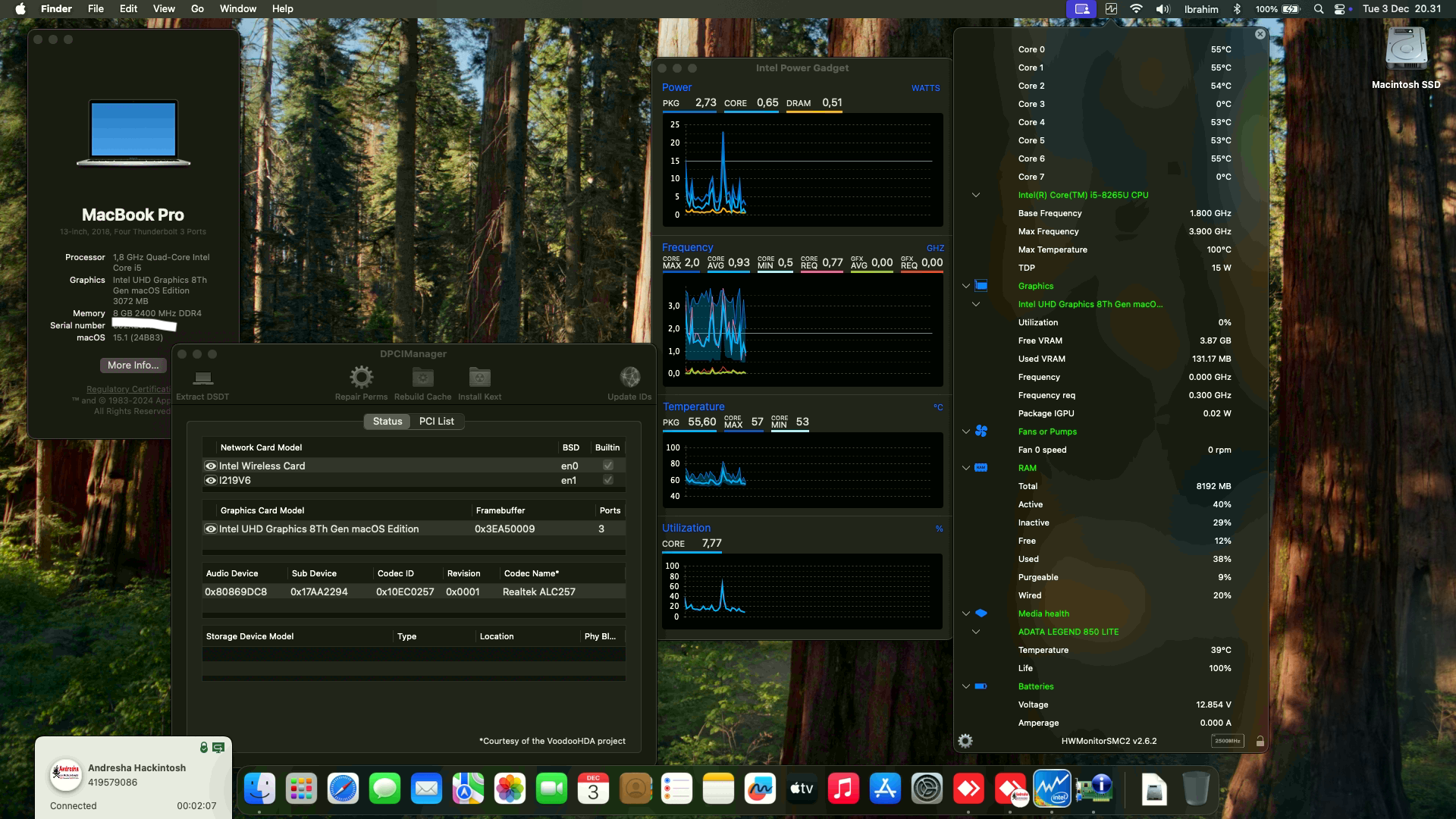Collapse Intel UHD Graphics 8Th Gen subsection

pos(976,304)
